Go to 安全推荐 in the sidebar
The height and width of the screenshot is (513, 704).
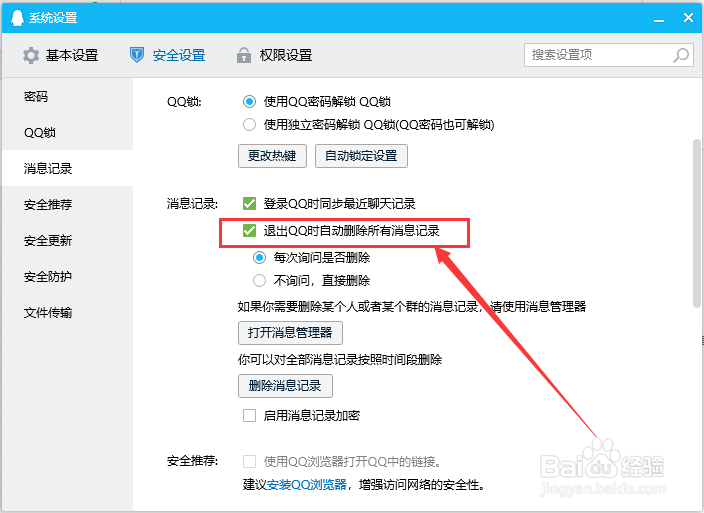pyautogui.click(x=67, y=205)
